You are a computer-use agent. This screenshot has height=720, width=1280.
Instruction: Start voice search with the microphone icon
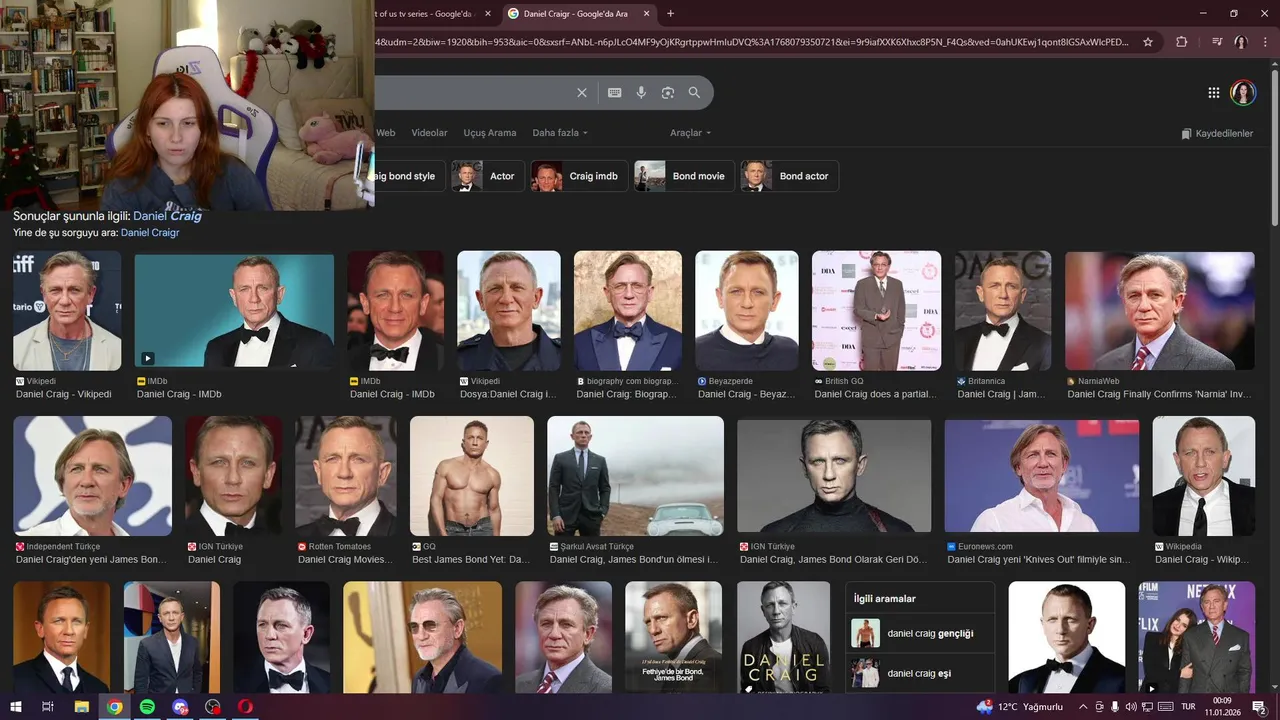point(641,93)
